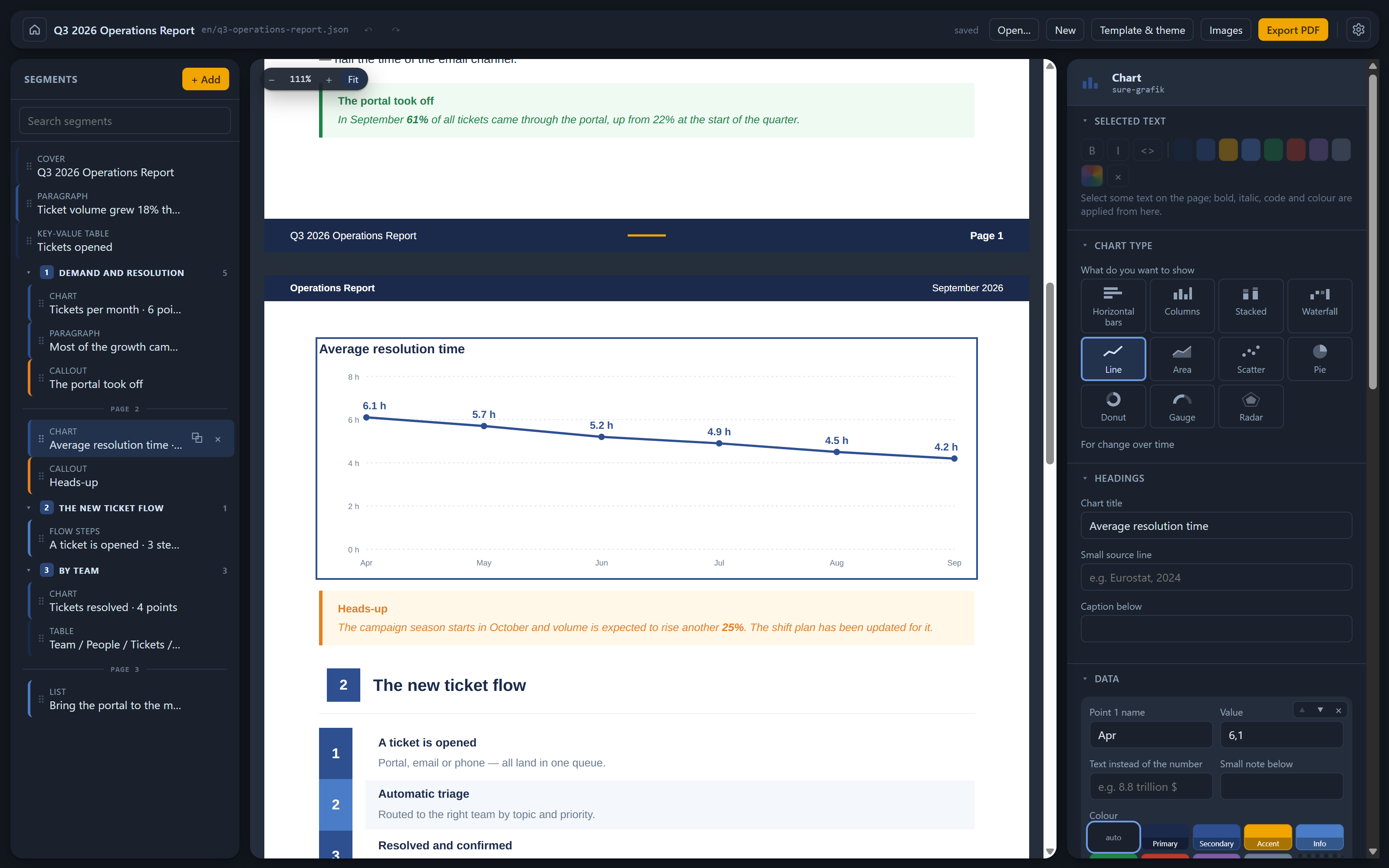Collapse the By Team section

pos(29,571)
